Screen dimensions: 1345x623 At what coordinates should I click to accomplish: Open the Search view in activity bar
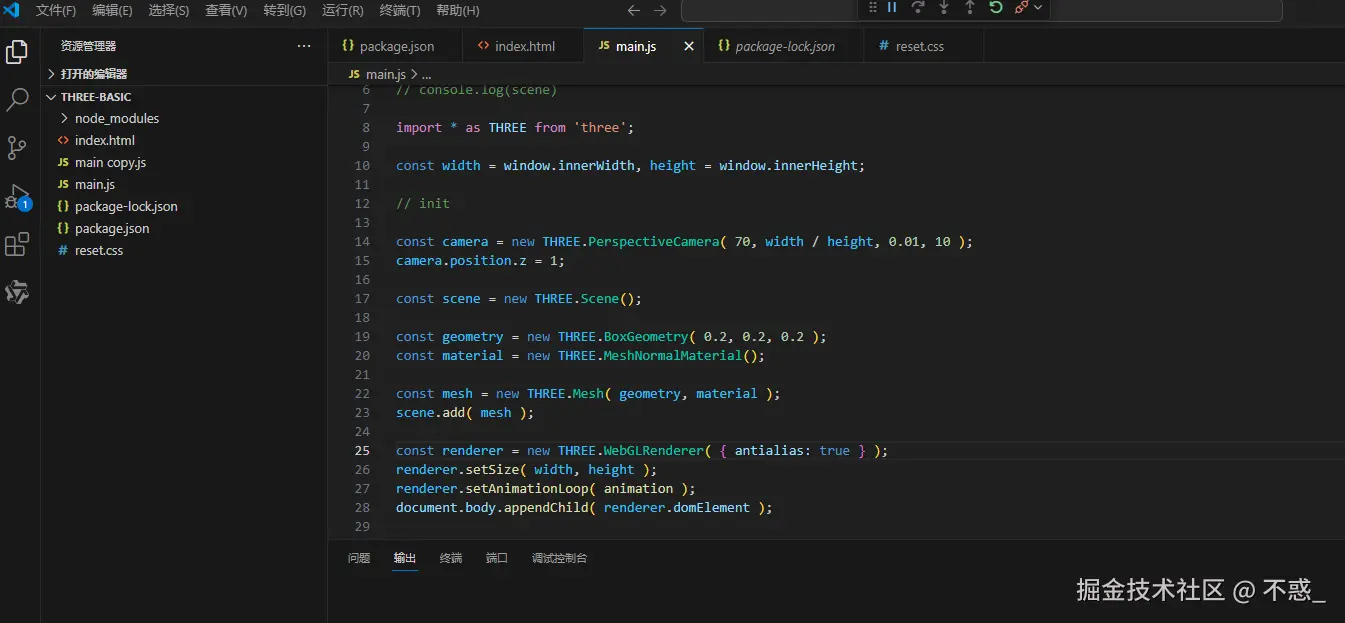[17, 99]
